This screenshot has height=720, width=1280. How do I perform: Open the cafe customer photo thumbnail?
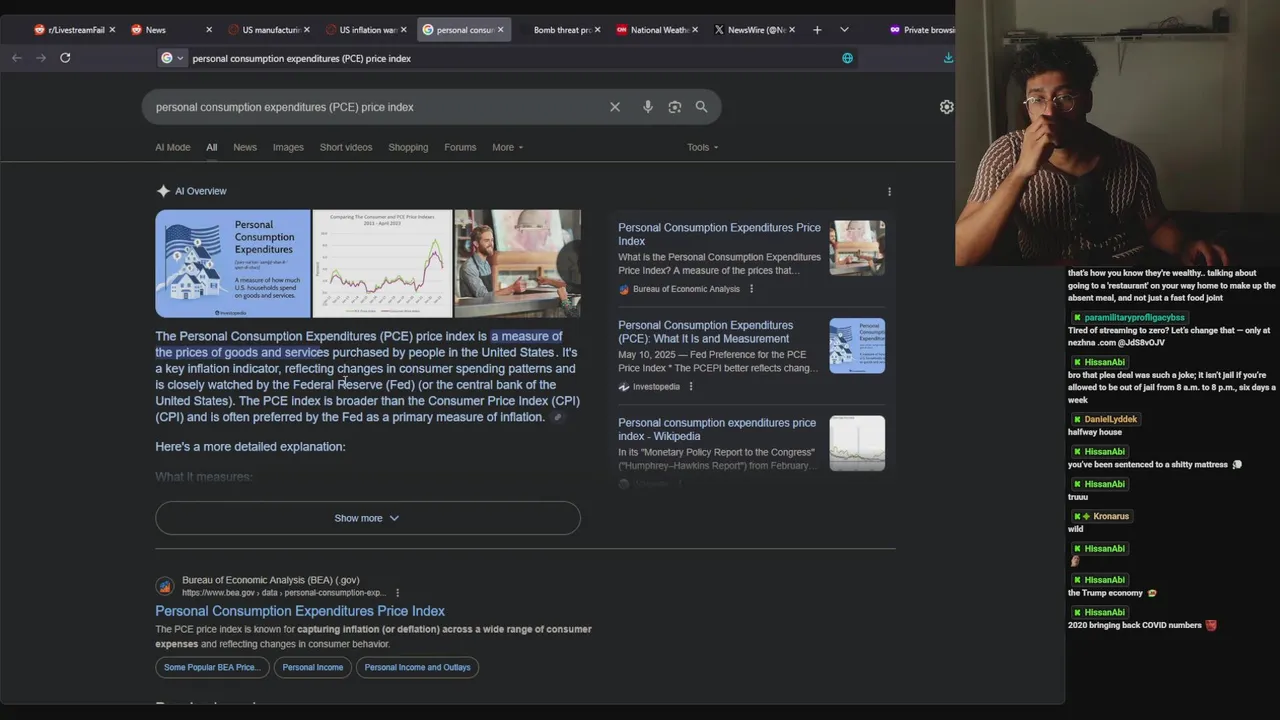point(517,263)
